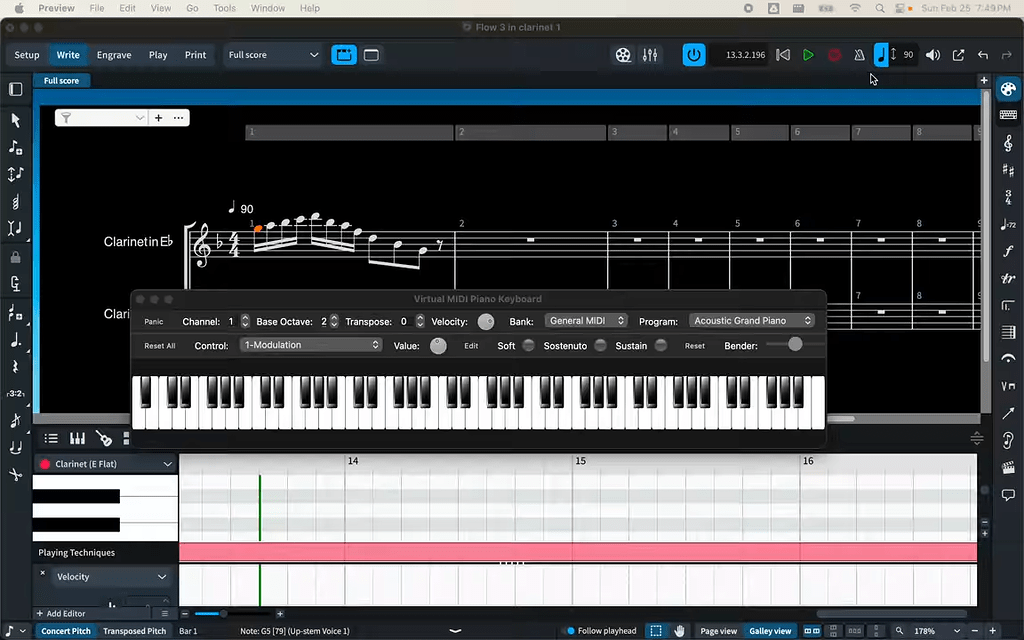This screenshot has width=1024, height=640.
Task: Undo the last action with left arrow
Action: [x=983, y=55]
